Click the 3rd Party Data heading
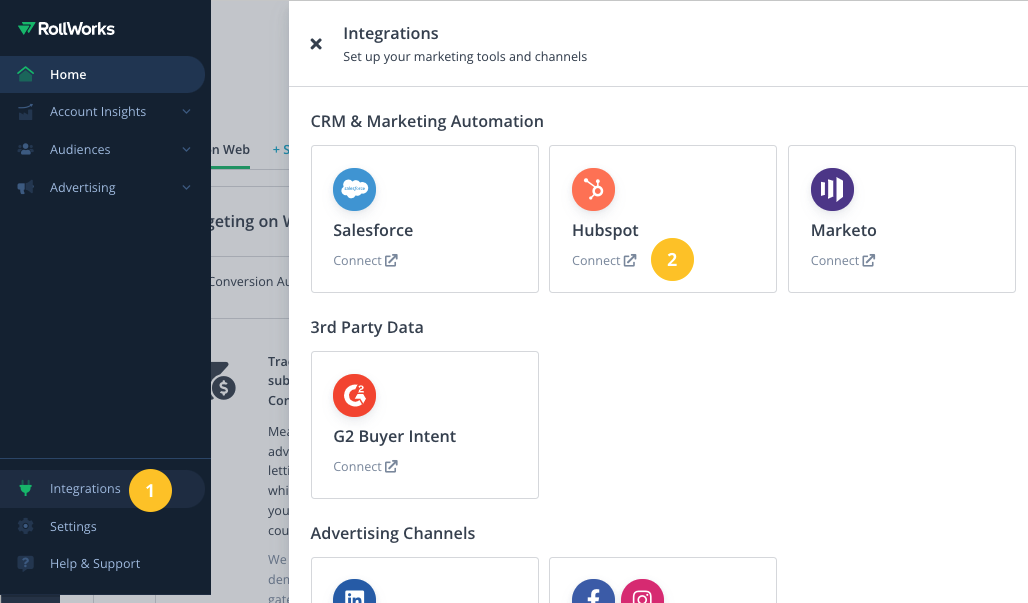This screenshot has height=603, width=1028. click(x=367, y=327)
